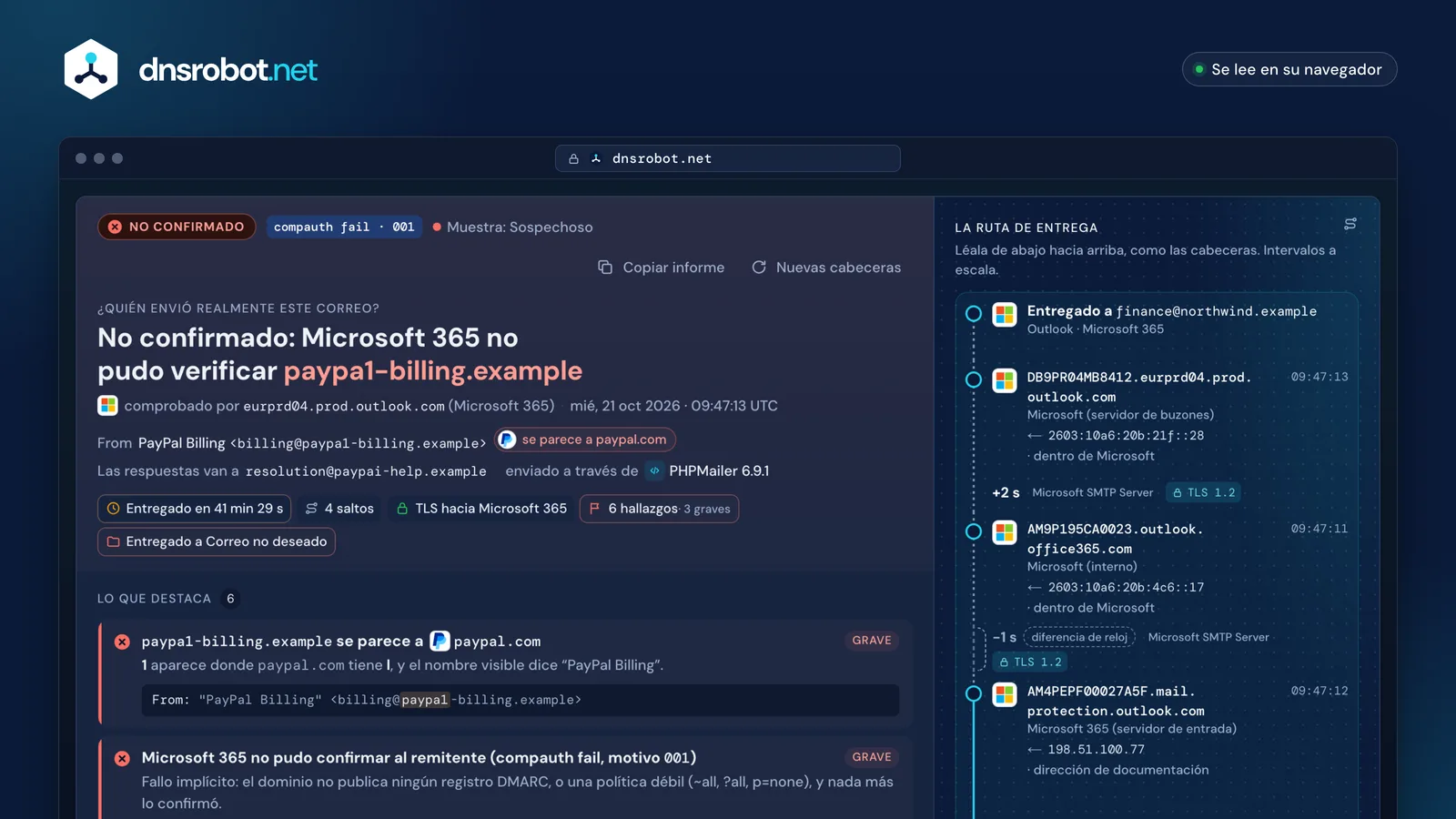The width and height of the screenshot is (1456, 819).
Task: Click the Microsoft logo beside 'comprobado por'
Action: click(x=107, y=406)
